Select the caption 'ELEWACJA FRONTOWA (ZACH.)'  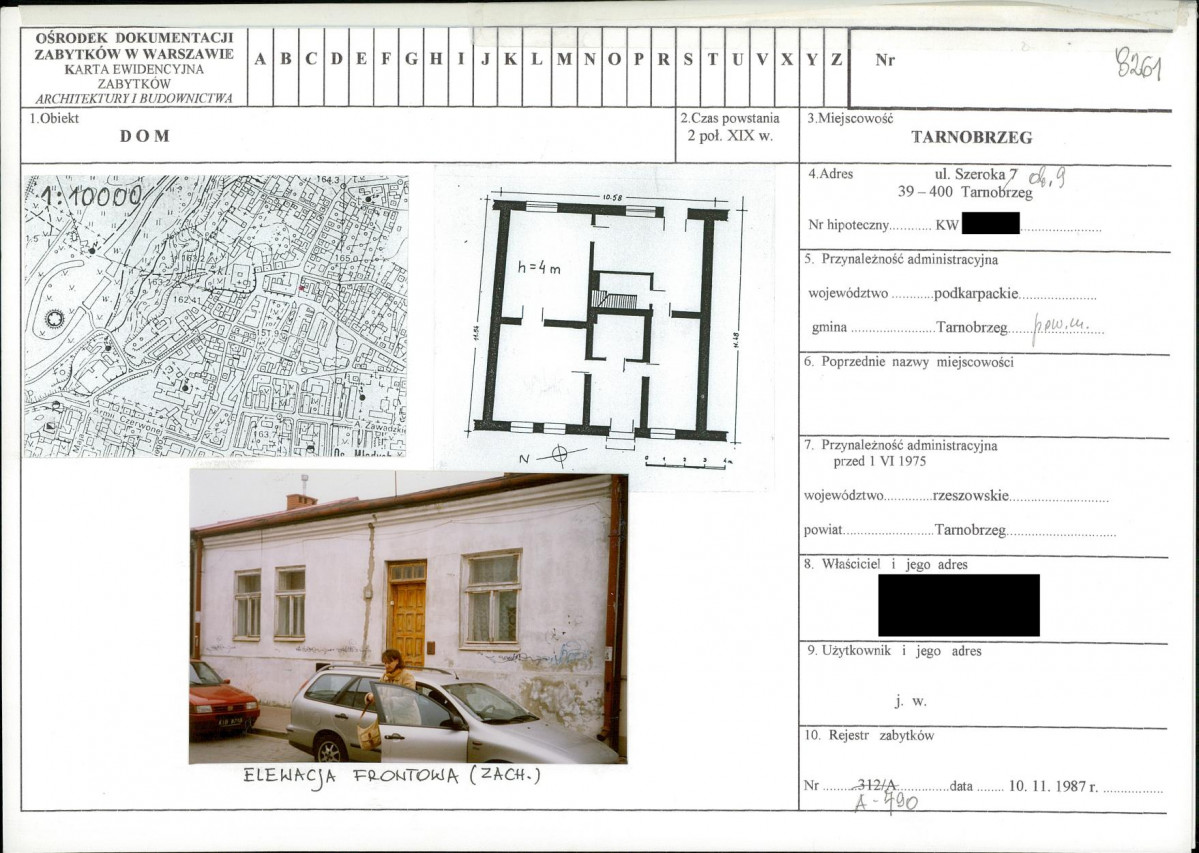pos(392,777)
